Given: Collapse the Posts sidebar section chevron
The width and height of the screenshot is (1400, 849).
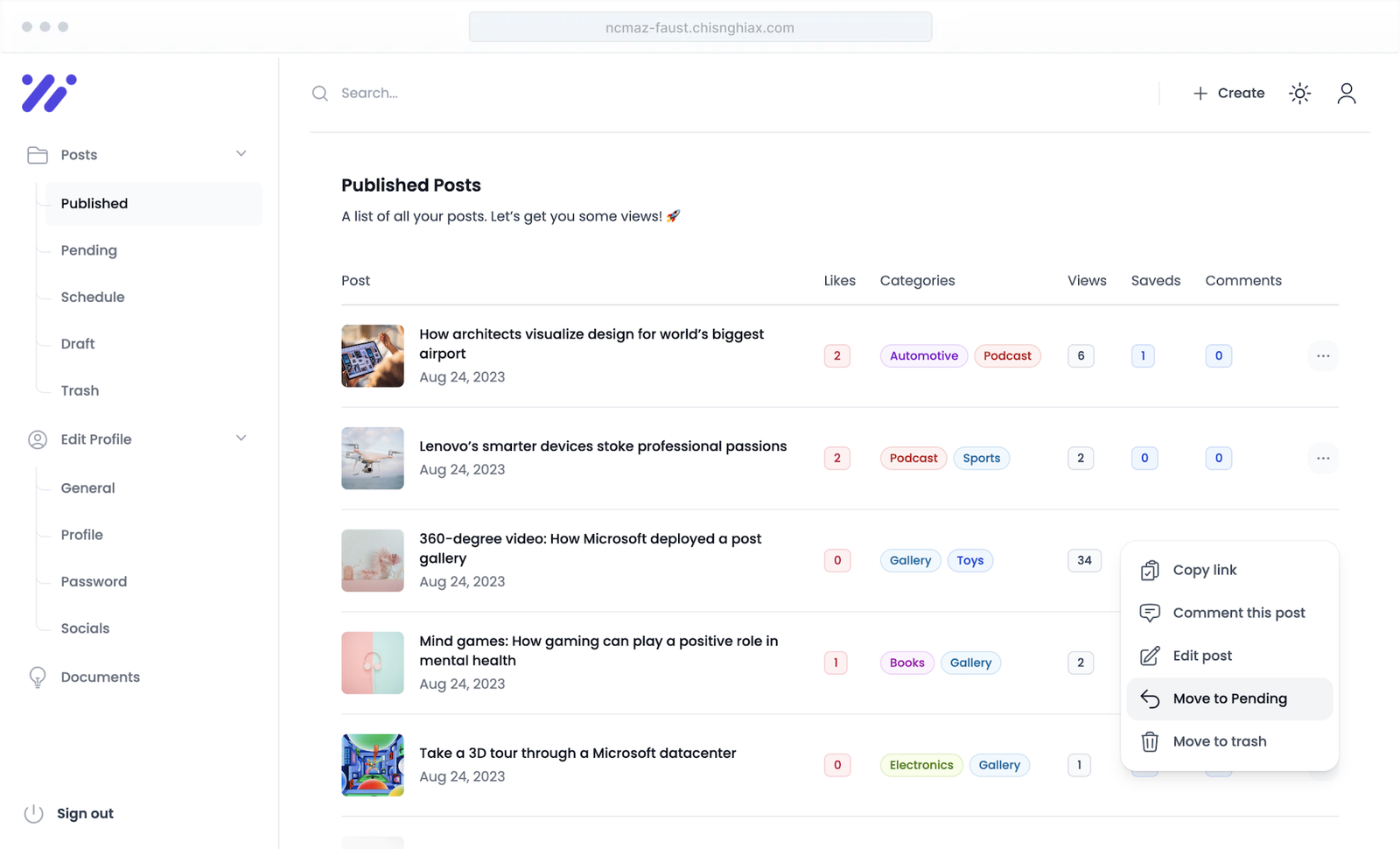Looking at the screenshot, I should 241,154.
